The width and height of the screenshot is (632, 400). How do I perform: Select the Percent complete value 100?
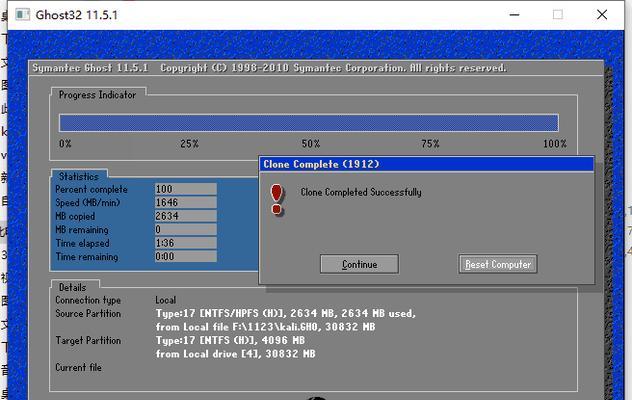(185, 189)
